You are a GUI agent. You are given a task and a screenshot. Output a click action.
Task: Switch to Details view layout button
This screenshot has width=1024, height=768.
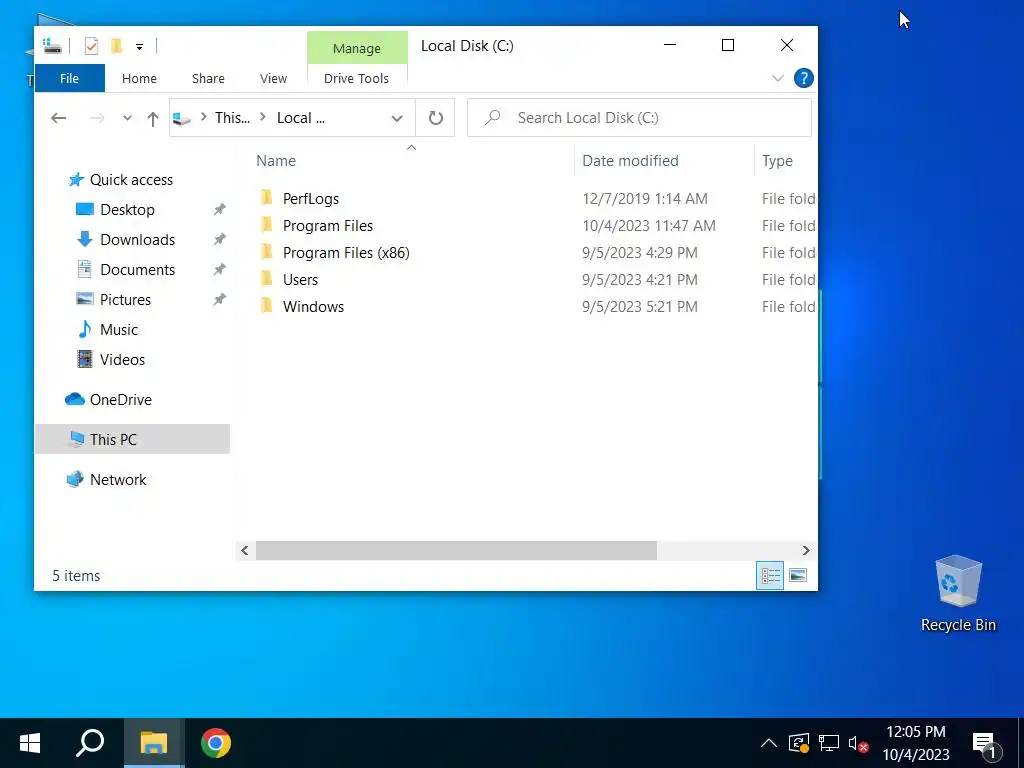tap(770, 575)
